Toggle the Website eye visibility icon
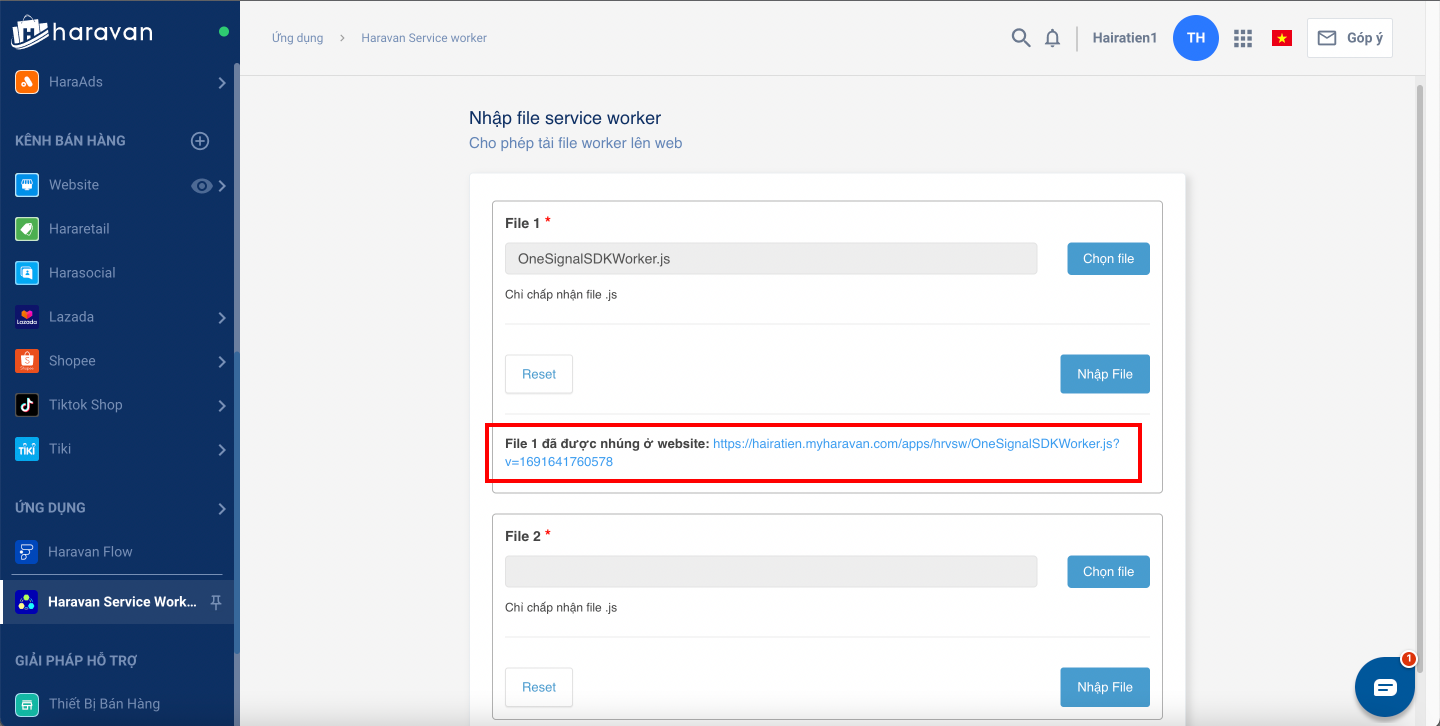This screenshot has height=726, width=1440. (x=201, y=185)
